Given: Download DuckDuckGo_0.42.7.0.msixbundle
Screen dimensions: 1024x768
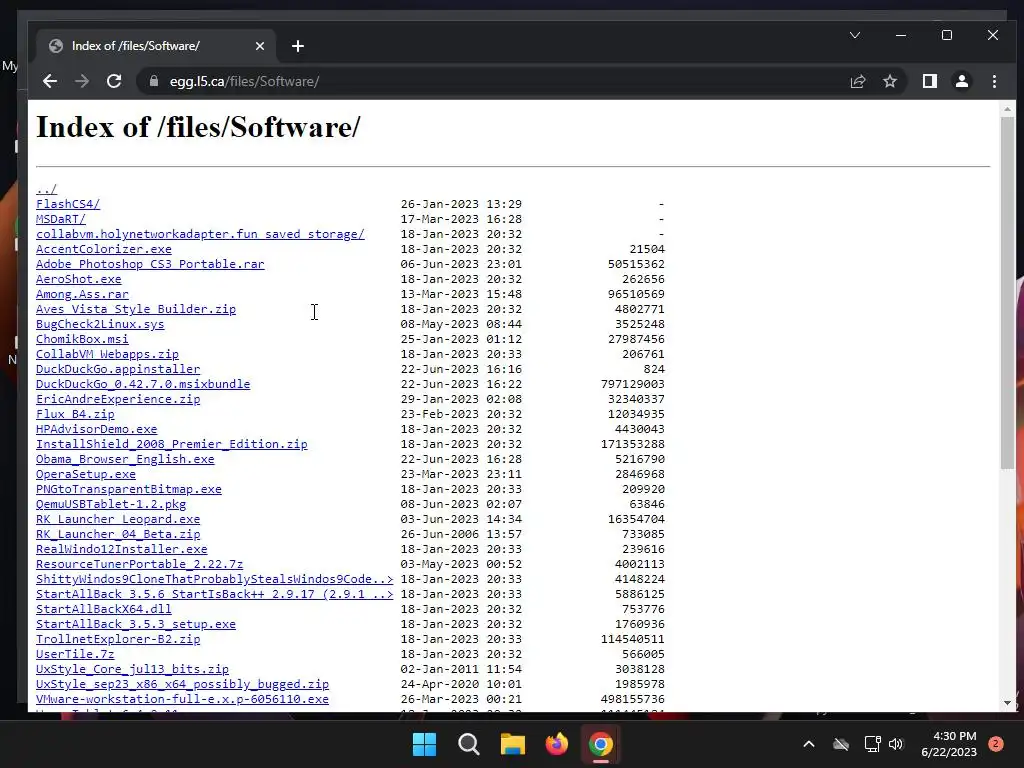Looking at the screenshot, I should 143,385.
